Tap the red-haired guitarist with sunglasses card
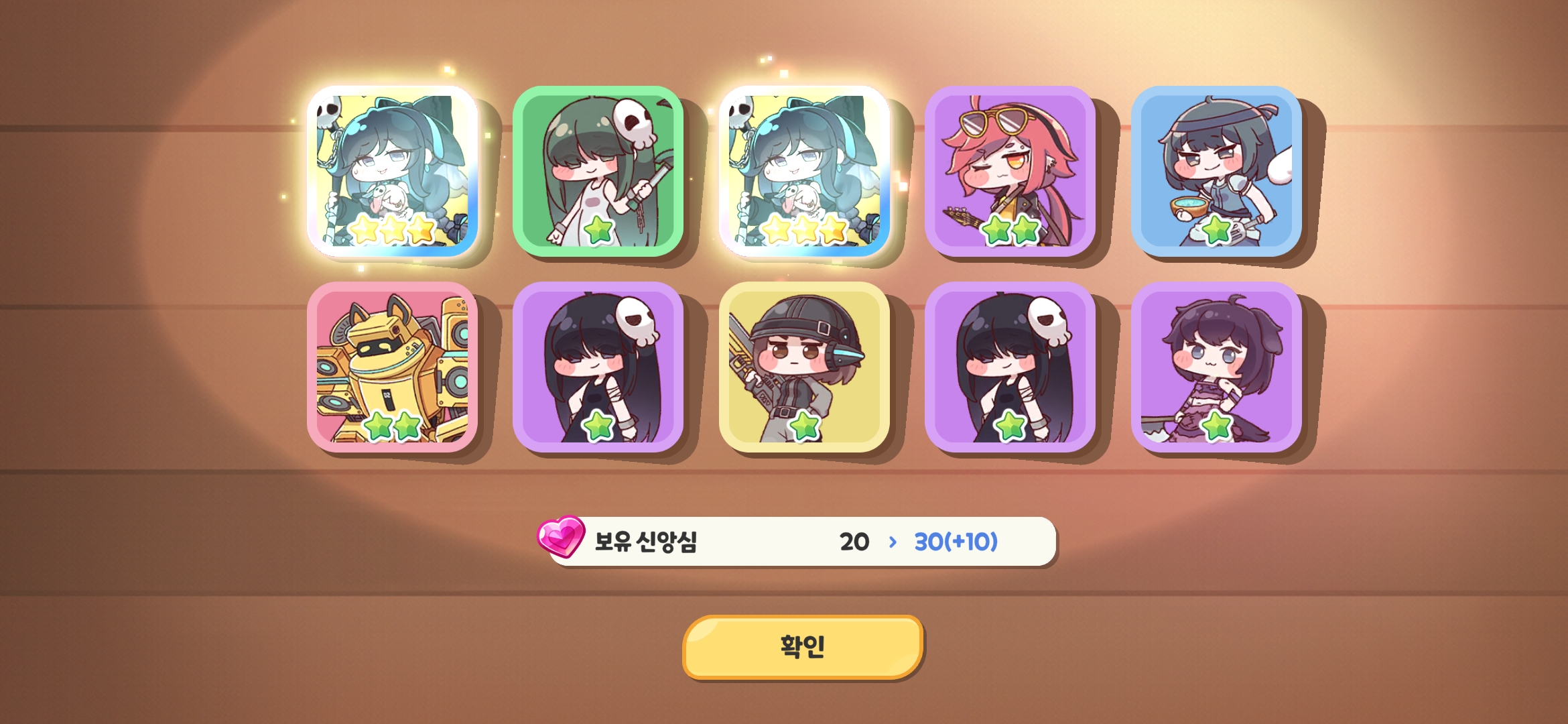This screenshot has width=1568, height=724. [1010, 171]
